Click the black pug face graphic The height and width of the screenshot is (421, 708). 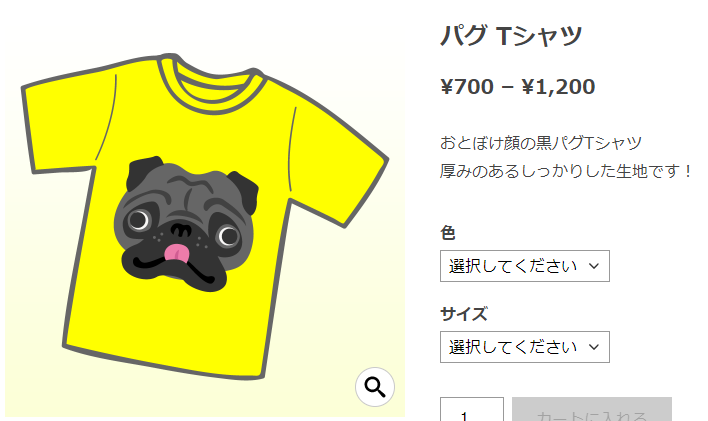click(186, 224)
